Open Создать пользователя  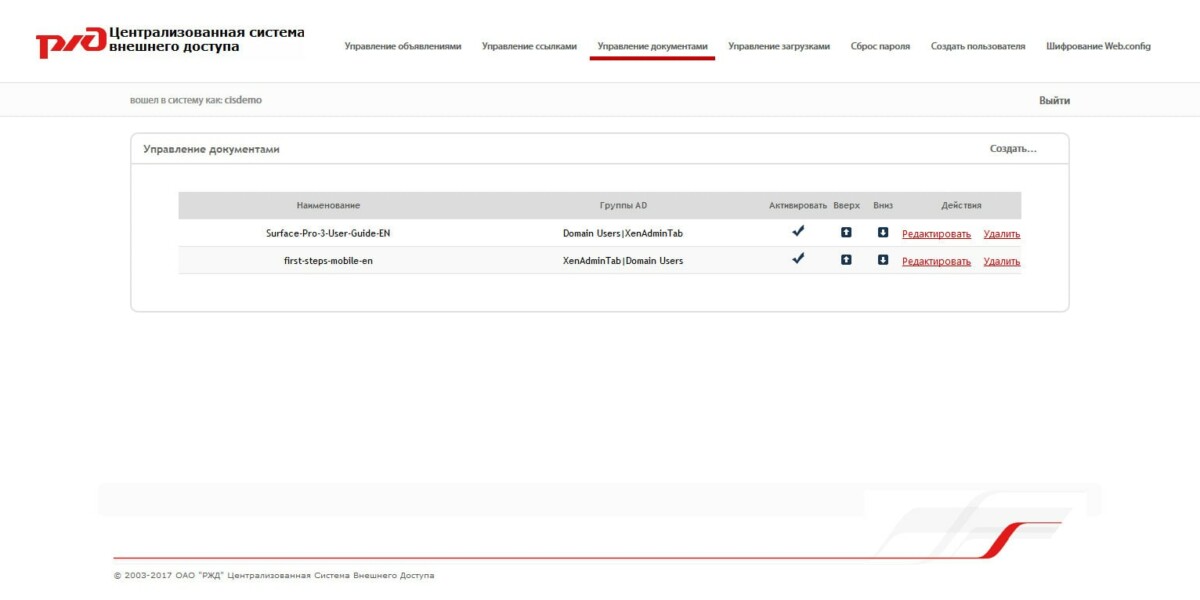(x=977, y=45)
